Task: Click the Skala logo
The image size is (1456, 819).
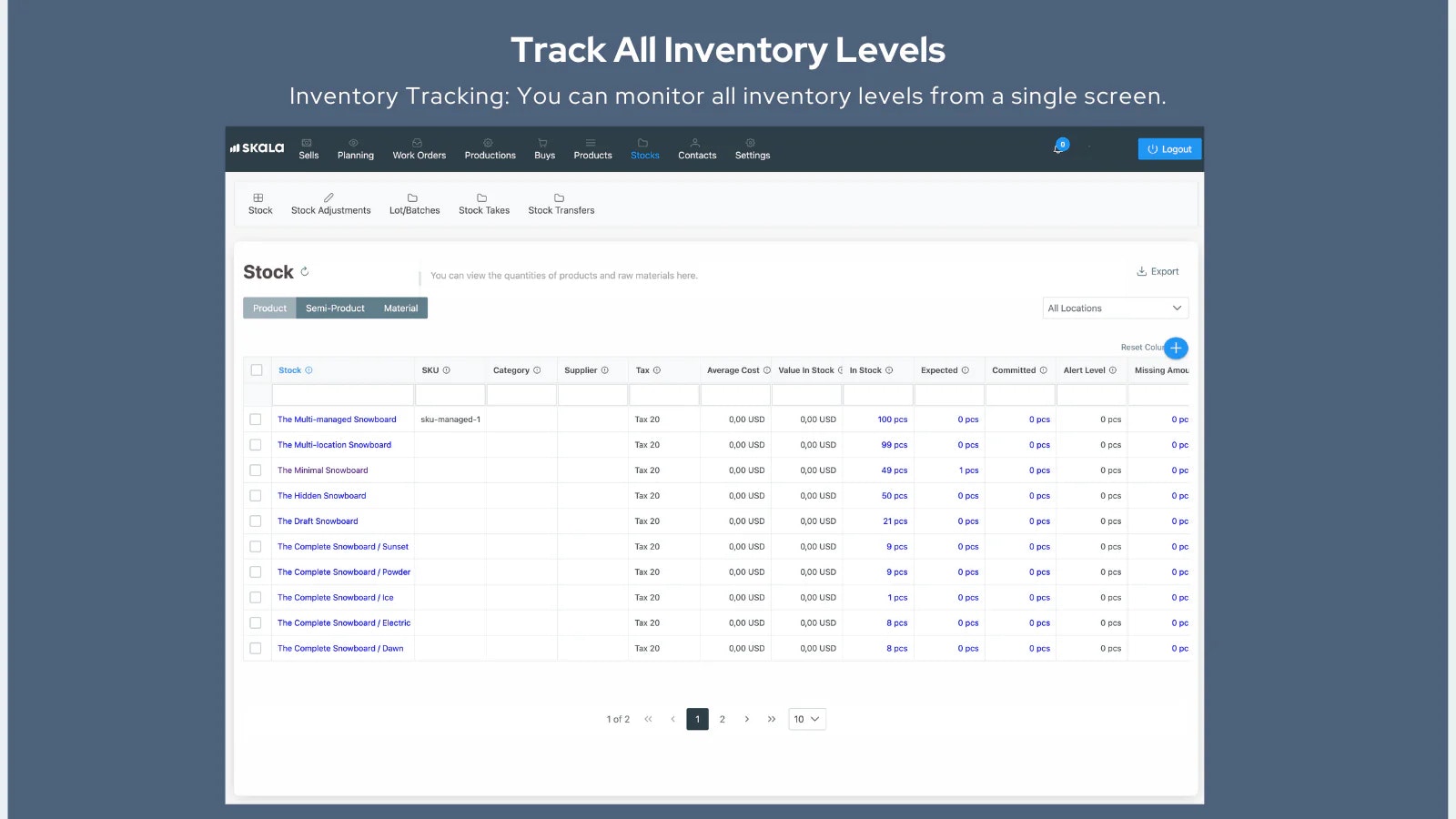Action: [258, 148]
